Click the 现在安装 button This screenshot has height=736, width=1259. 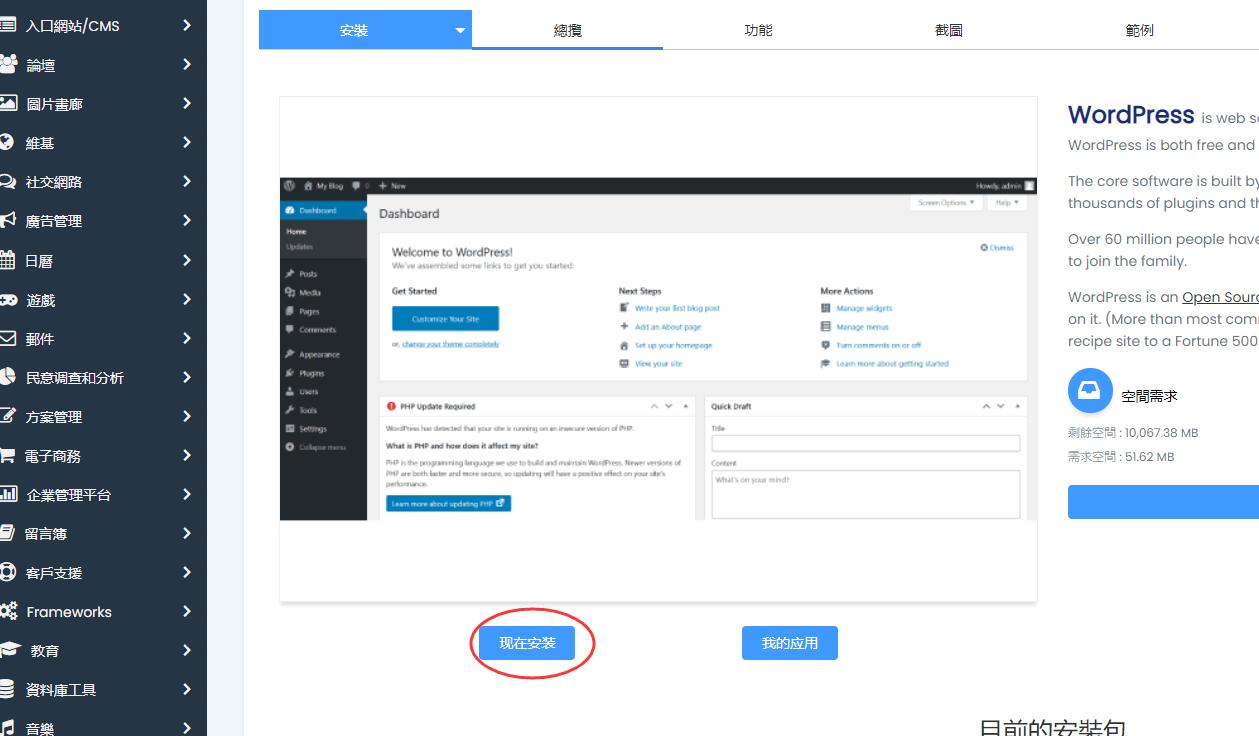(527, 643)
